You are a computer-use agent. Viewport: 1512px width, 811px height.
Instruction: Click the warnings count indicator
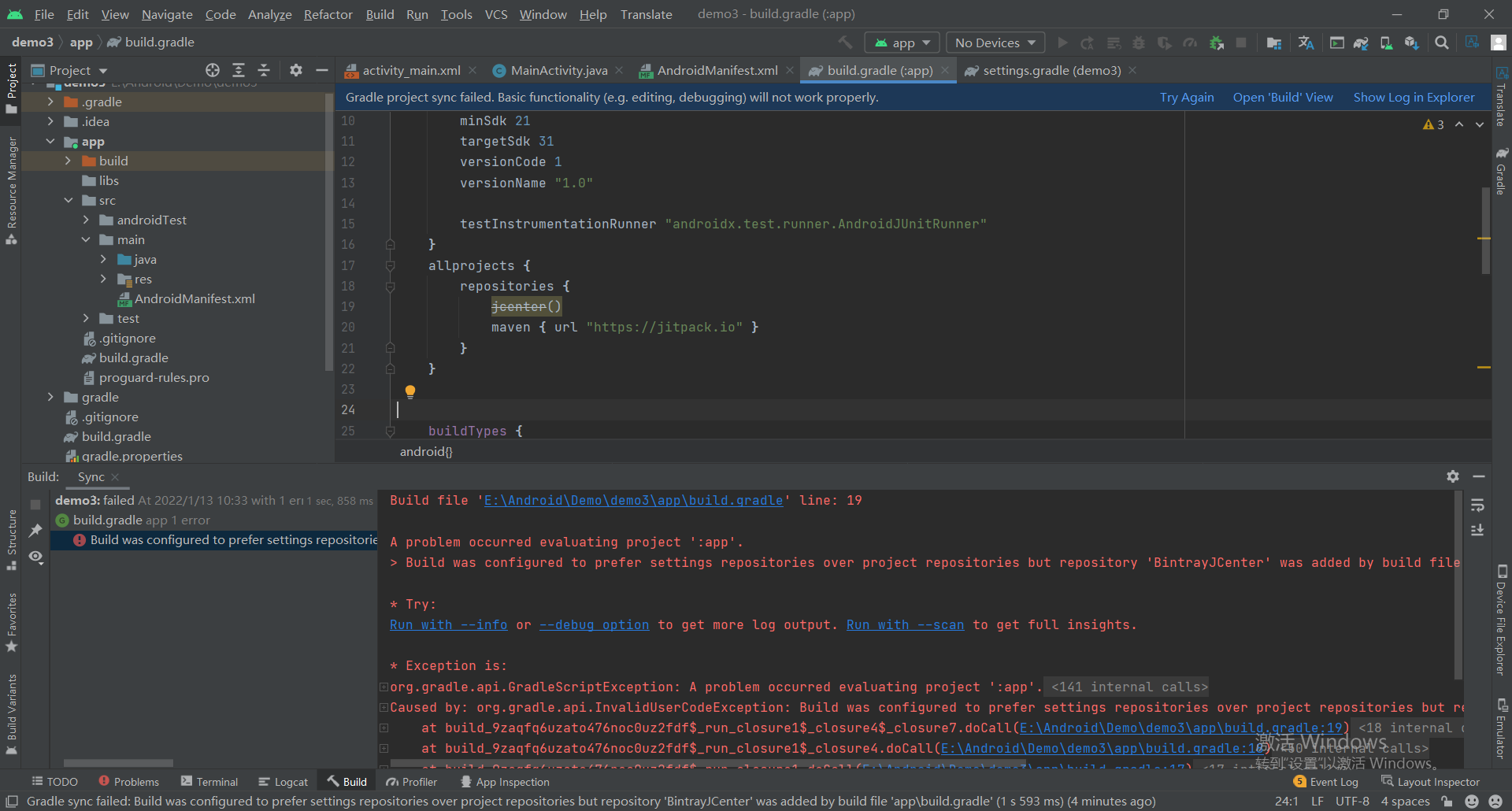[x=1433, y=124]
